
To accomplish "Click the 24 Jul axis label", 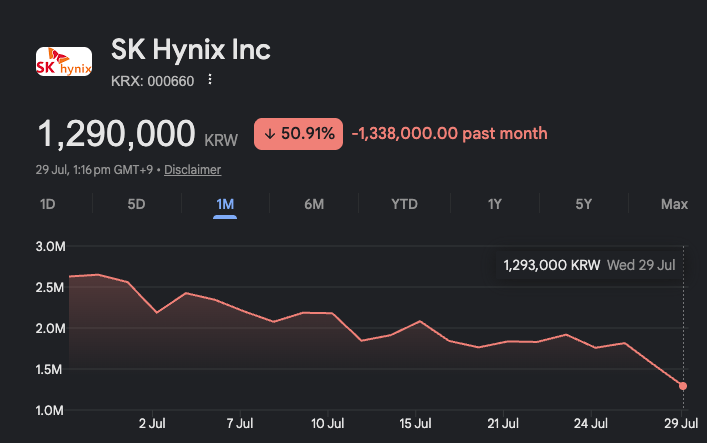I will (591, 424).
